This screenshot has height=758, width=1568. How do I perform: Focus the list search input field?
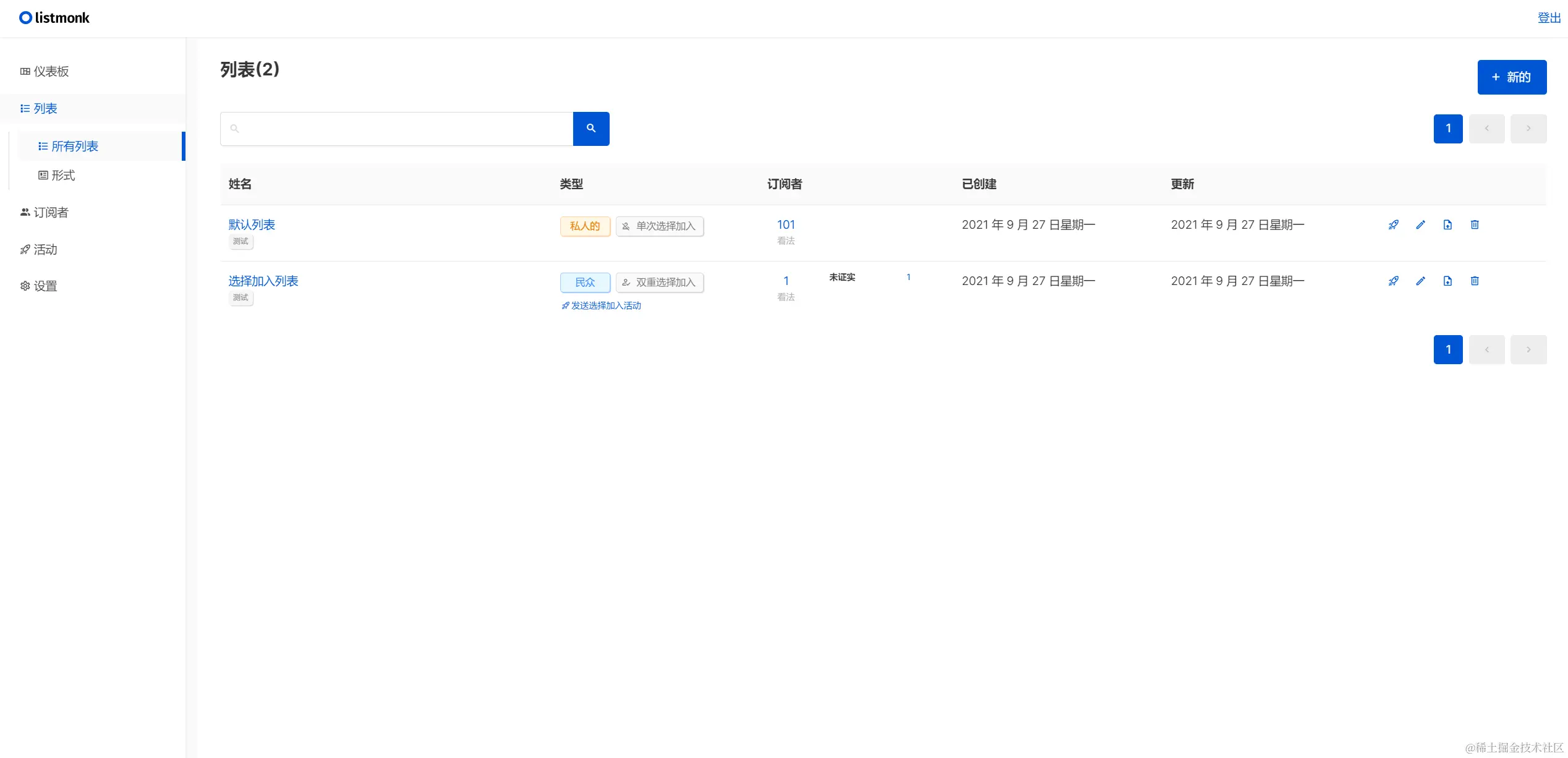402,129
